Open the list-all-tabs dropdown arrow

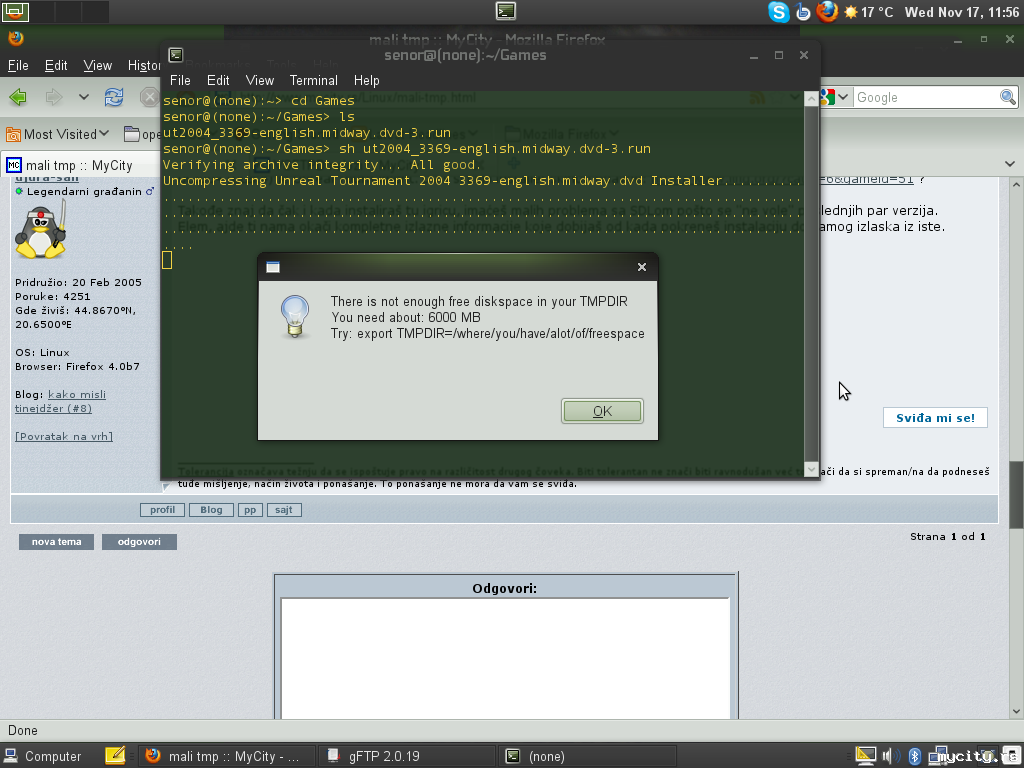pos(1010,164)
